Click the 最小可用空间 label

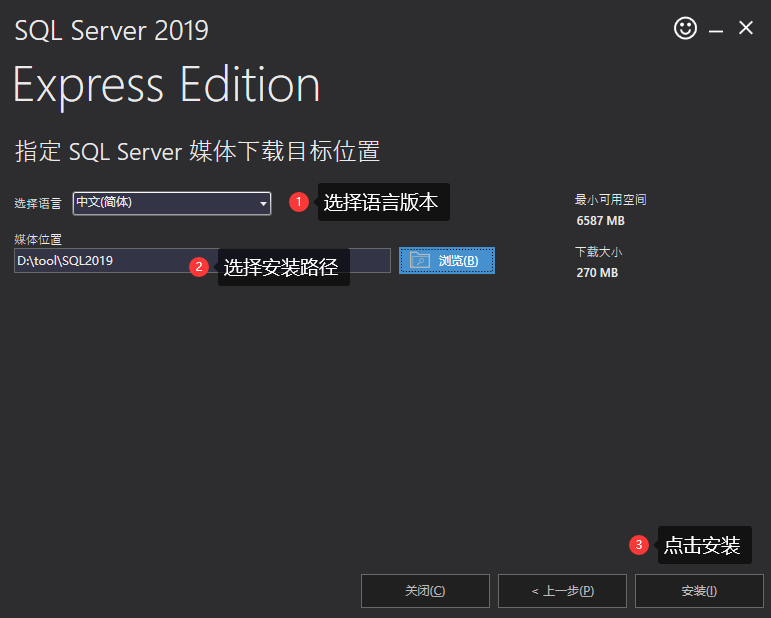tap(610, 200)
